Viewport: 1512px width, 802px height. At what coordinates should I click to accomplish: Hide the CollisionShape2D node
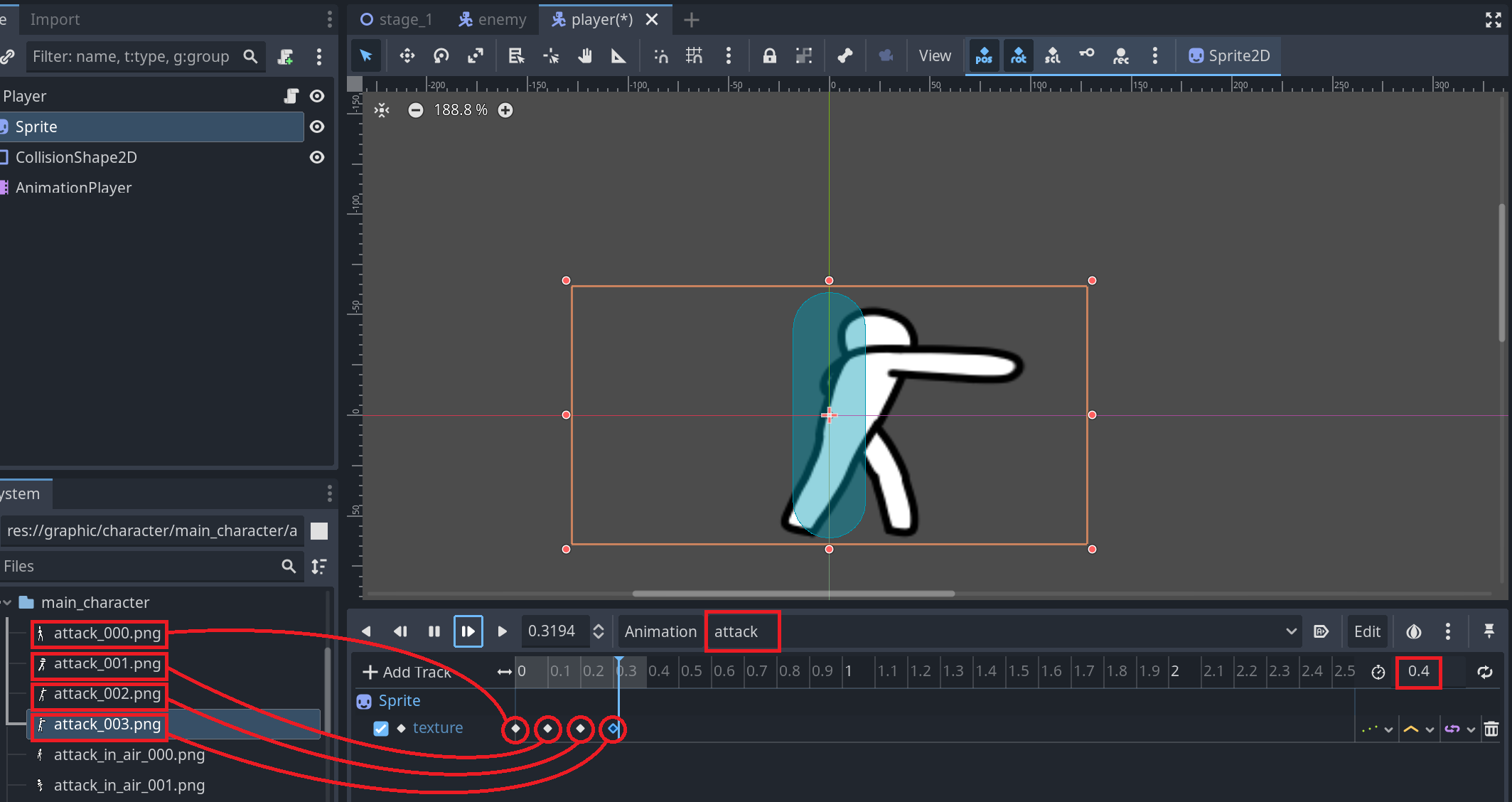click(x=317, y=157)
